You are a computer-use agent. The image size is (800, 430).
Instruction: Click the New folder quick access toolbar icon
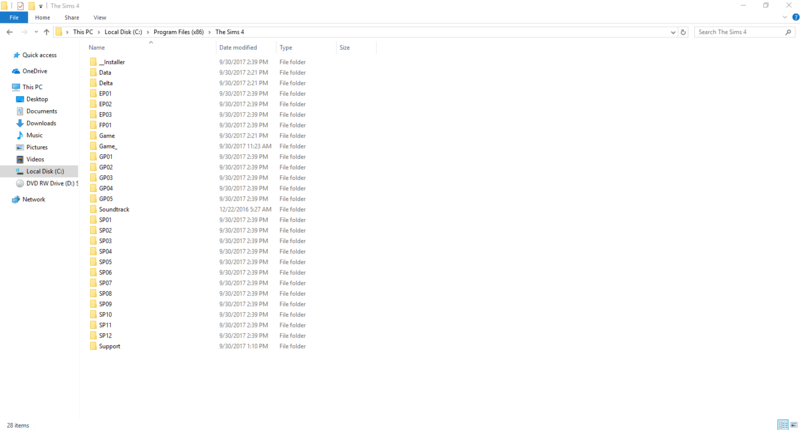click(31, 6)
